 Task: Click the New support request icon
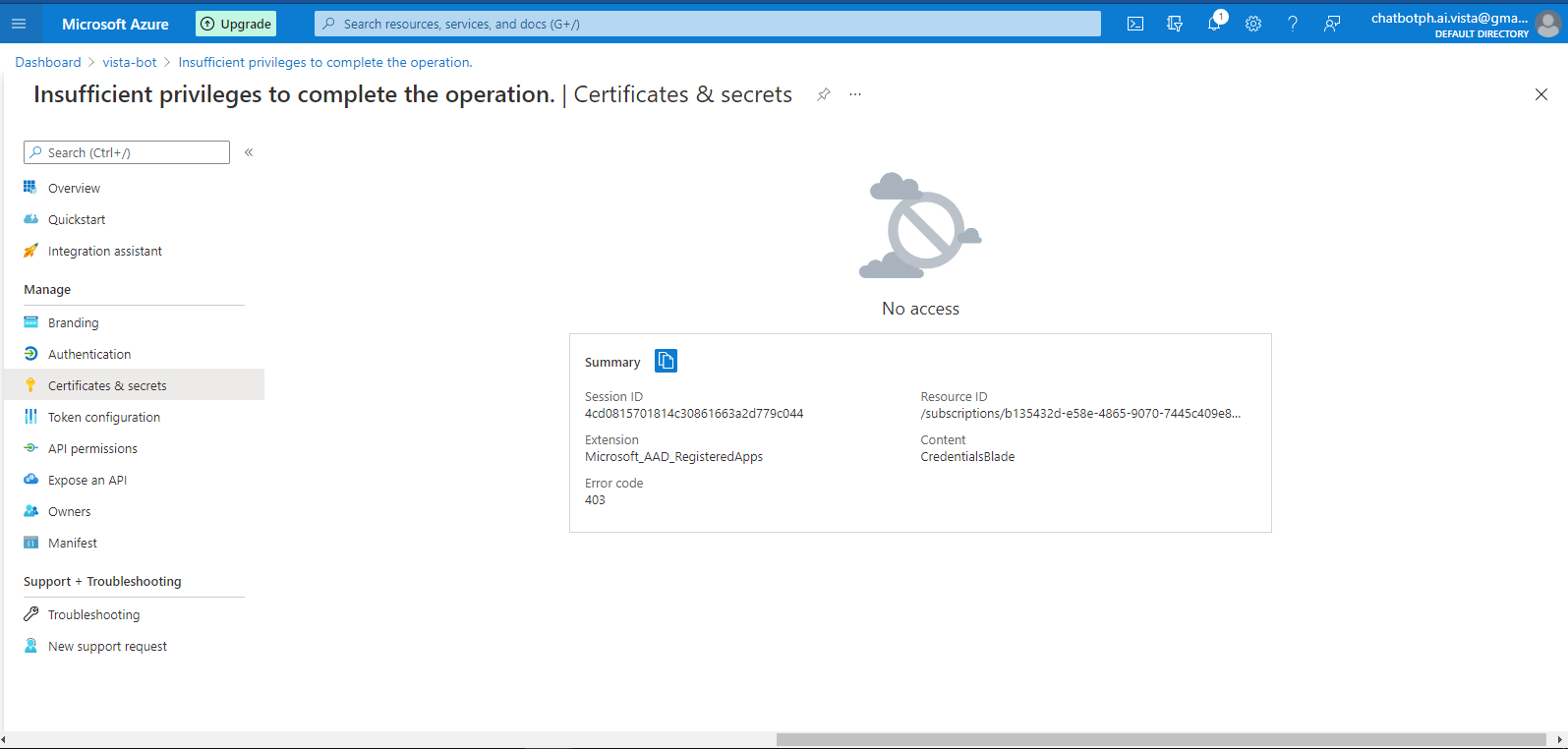30,646
